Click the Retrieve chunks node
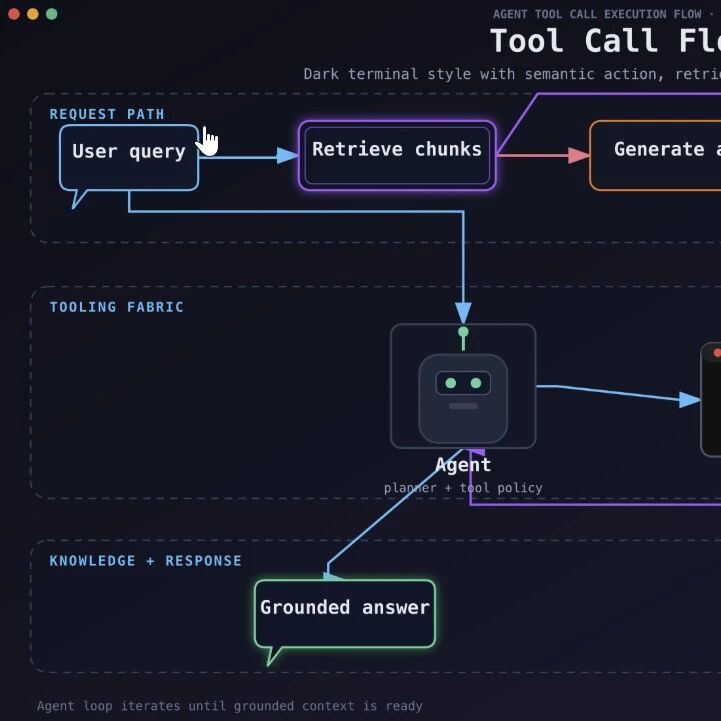This screenshot has height=721, width=721. pyautogui.click(x=397, y=155)
